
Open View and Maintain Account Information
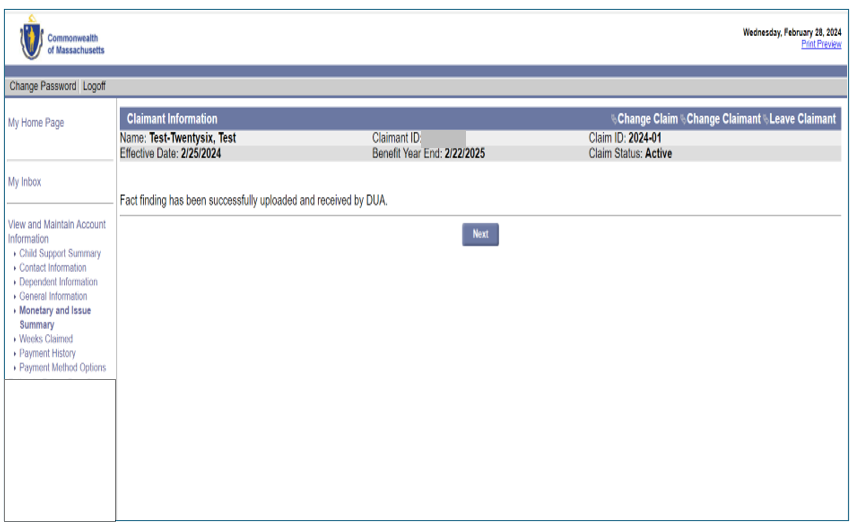coord(56,231)
